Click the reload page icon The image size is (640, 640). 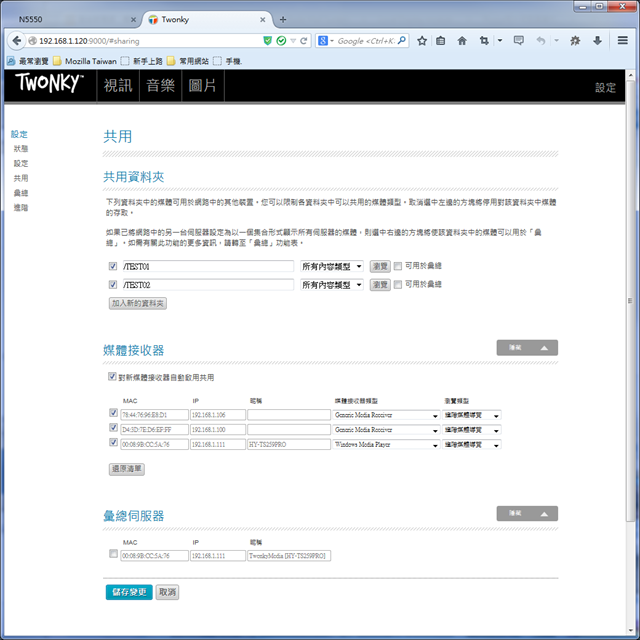point(304,41)
